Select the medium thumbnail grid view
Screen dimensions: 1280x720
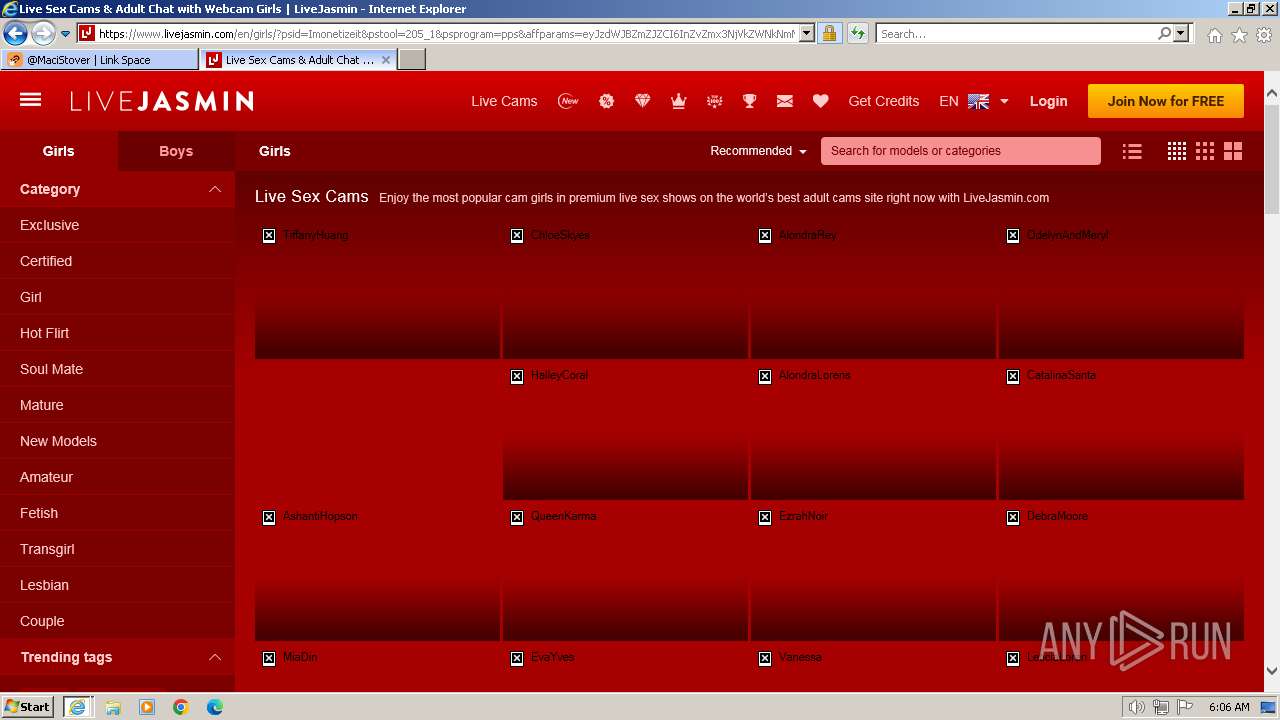point(1205,151)
